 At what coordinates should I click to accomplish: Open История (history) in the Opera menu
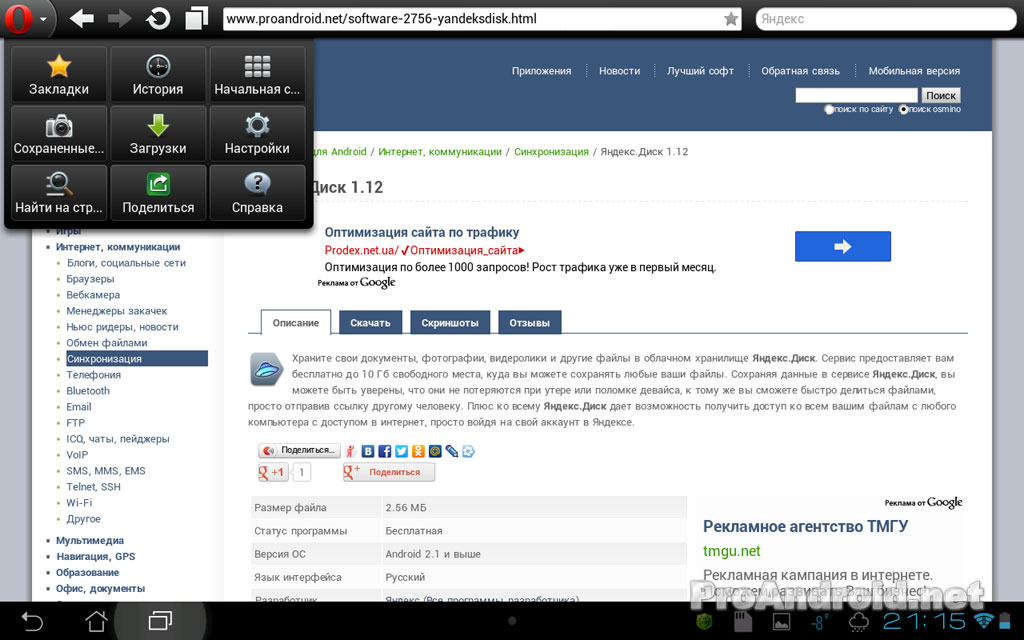point(158,74)
